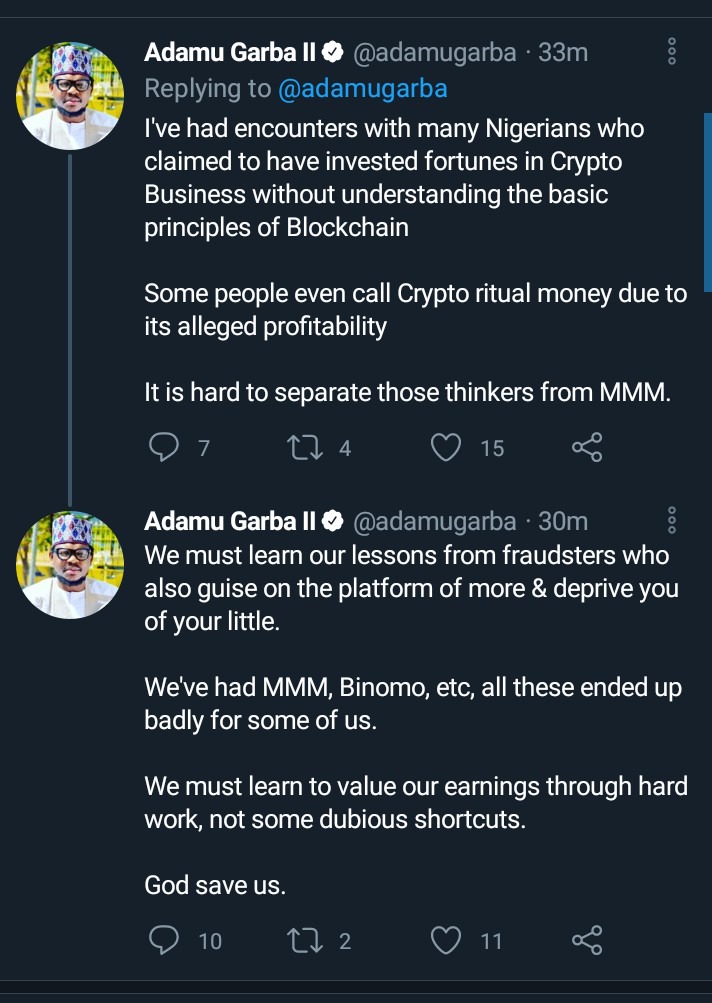712x1003 pixels.
Task: Open the 33m timestamp of first tweet
Action: [x=563, y=52]
